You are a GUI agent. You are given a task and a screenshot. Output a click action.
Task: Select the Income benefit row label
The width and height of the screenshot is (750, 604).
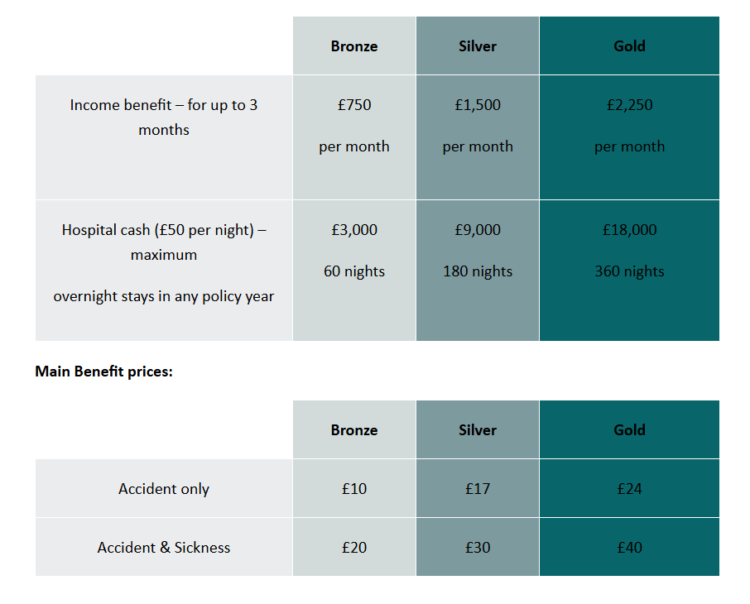[x=164, y=117]
